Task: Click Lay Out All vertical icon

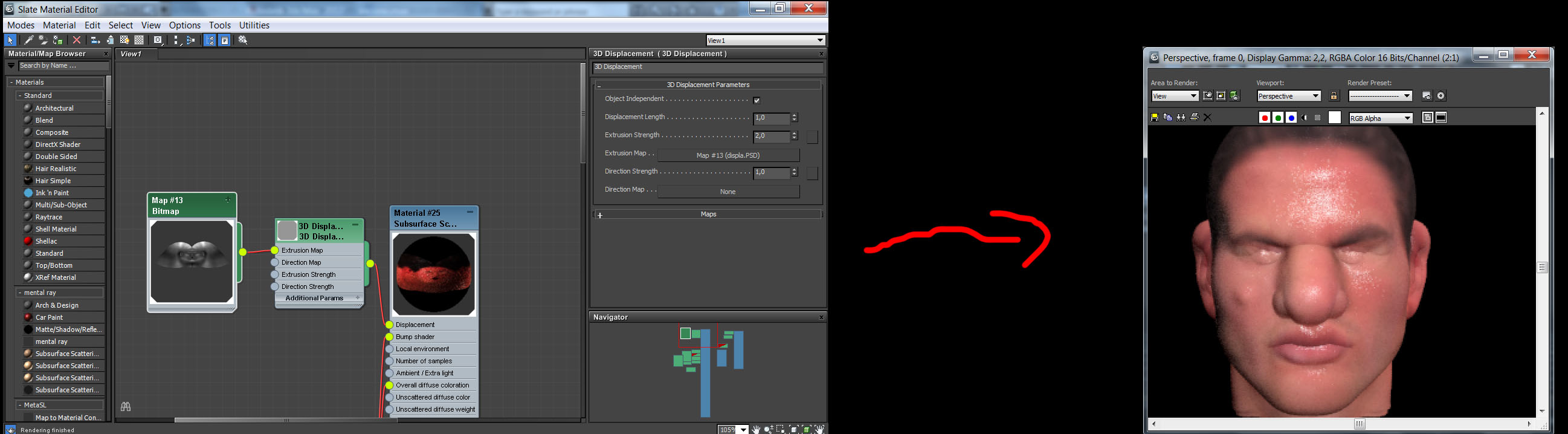Action: coord(176,40)
